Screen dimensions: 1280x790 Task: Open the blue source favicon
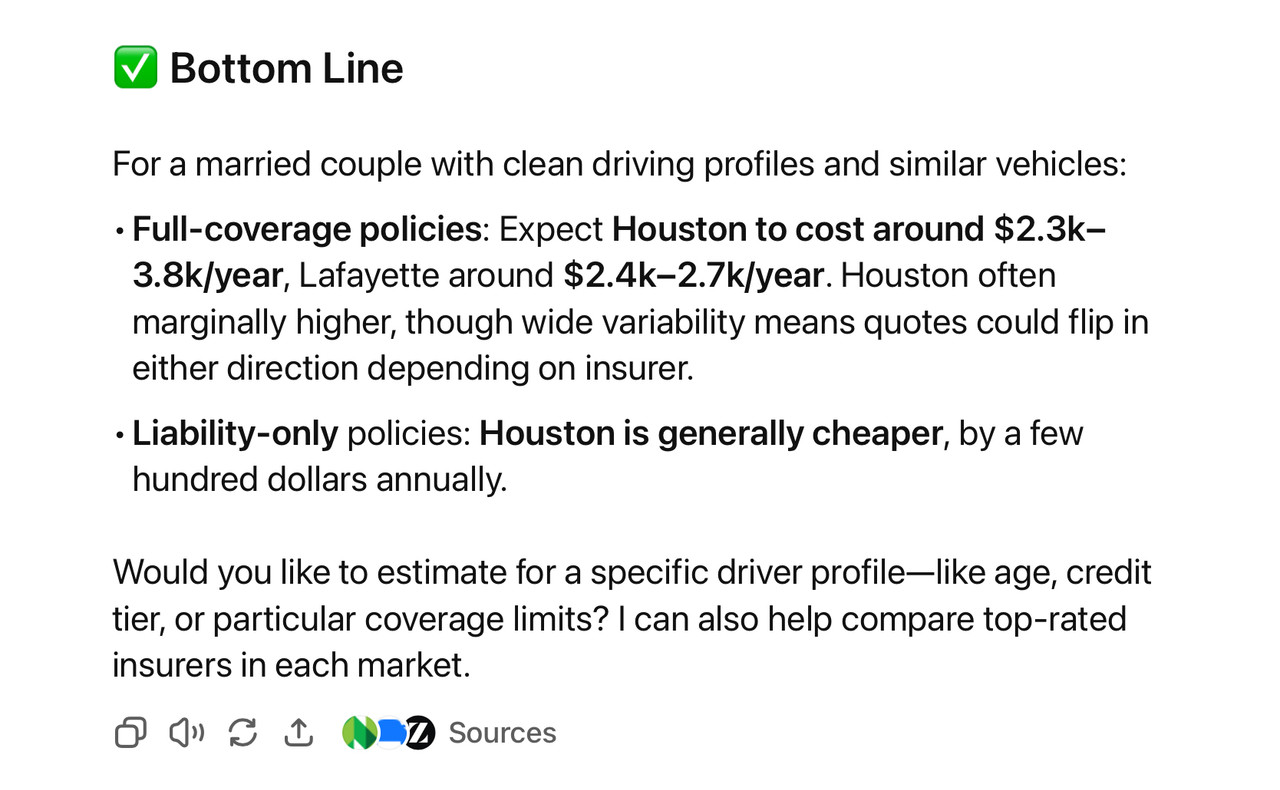(391, 733)
